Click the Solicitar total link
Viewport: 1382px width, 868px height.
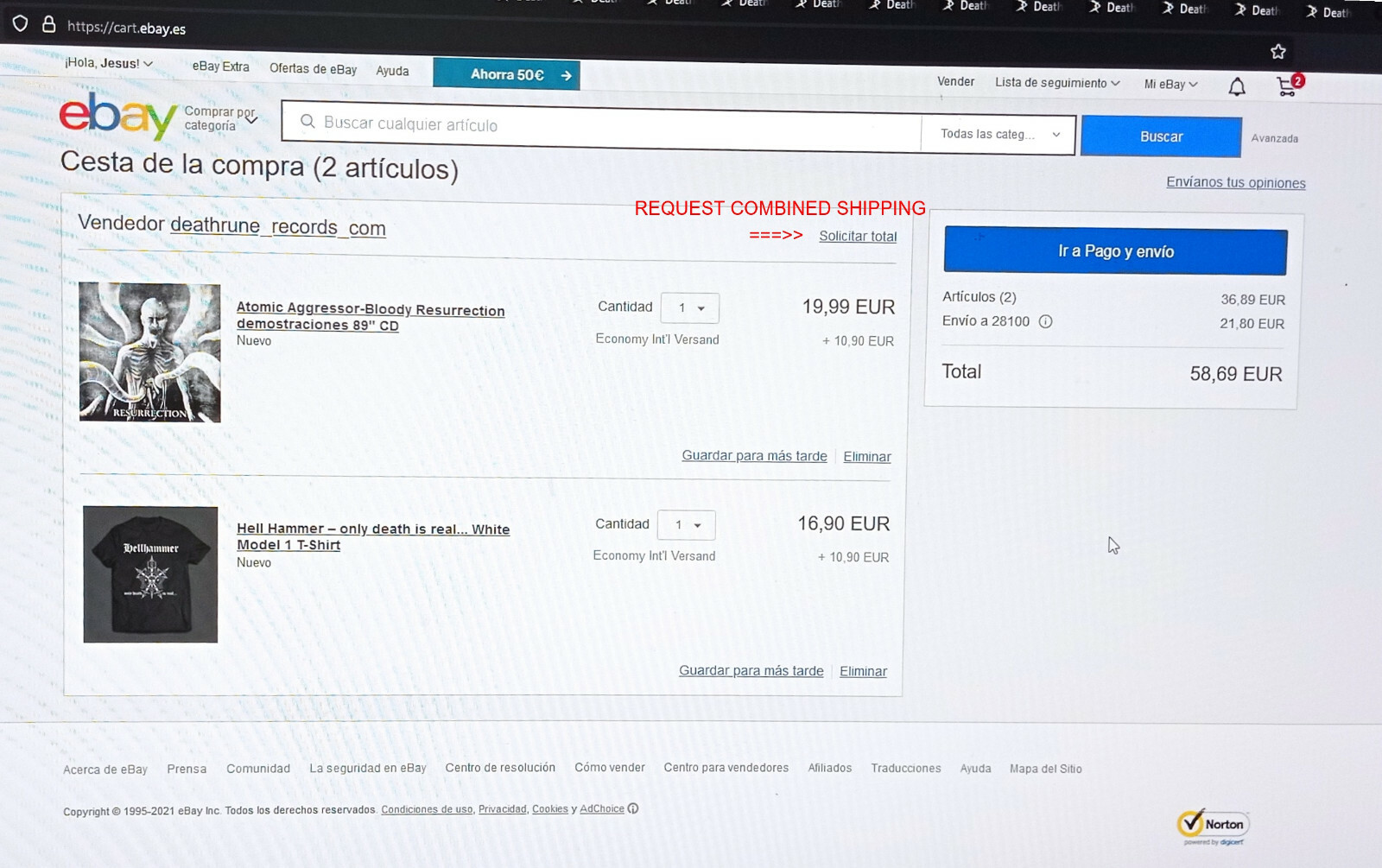point(858,237)
